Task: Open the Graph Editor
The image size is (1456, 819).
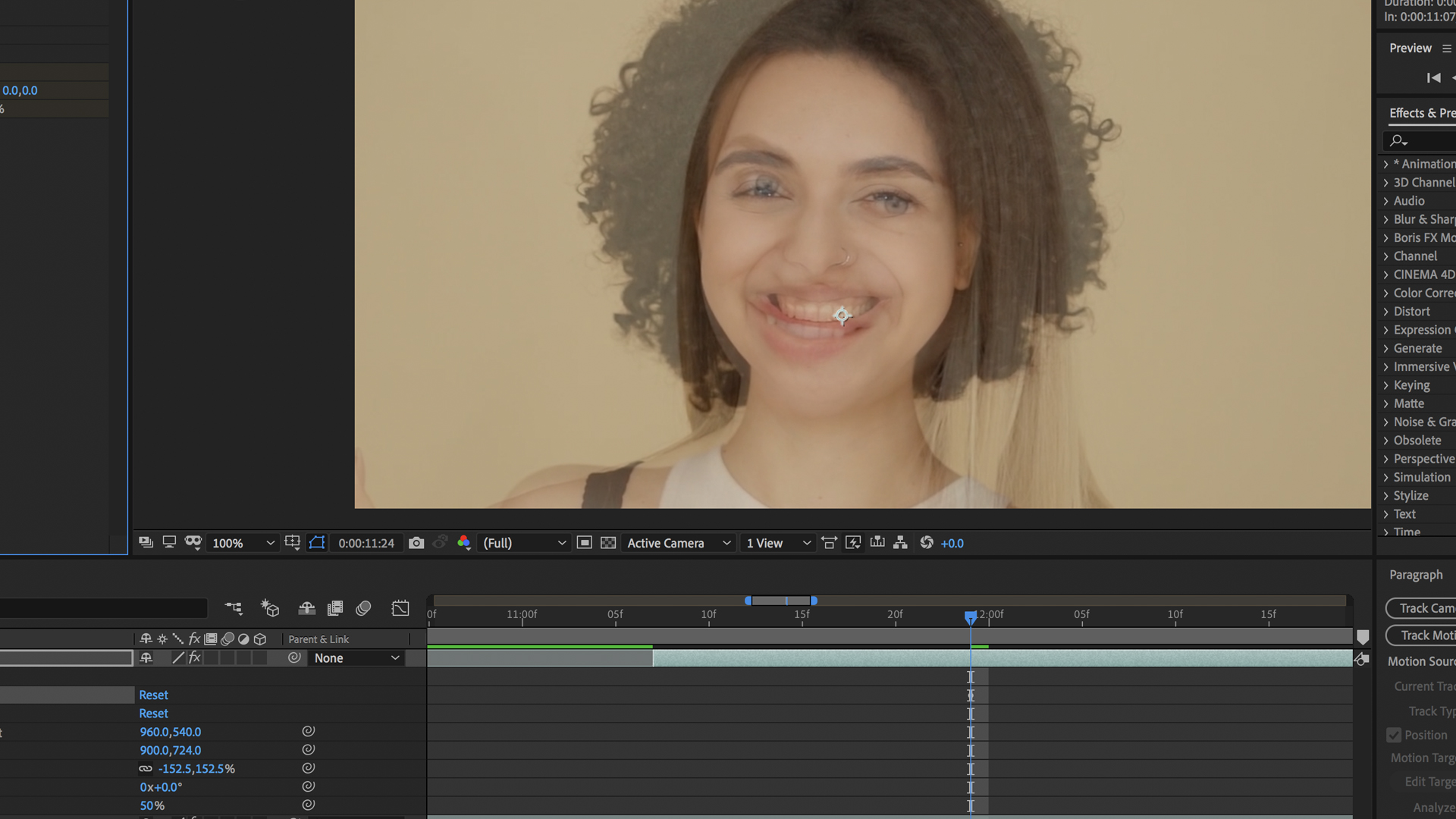Action: point(400,607)
